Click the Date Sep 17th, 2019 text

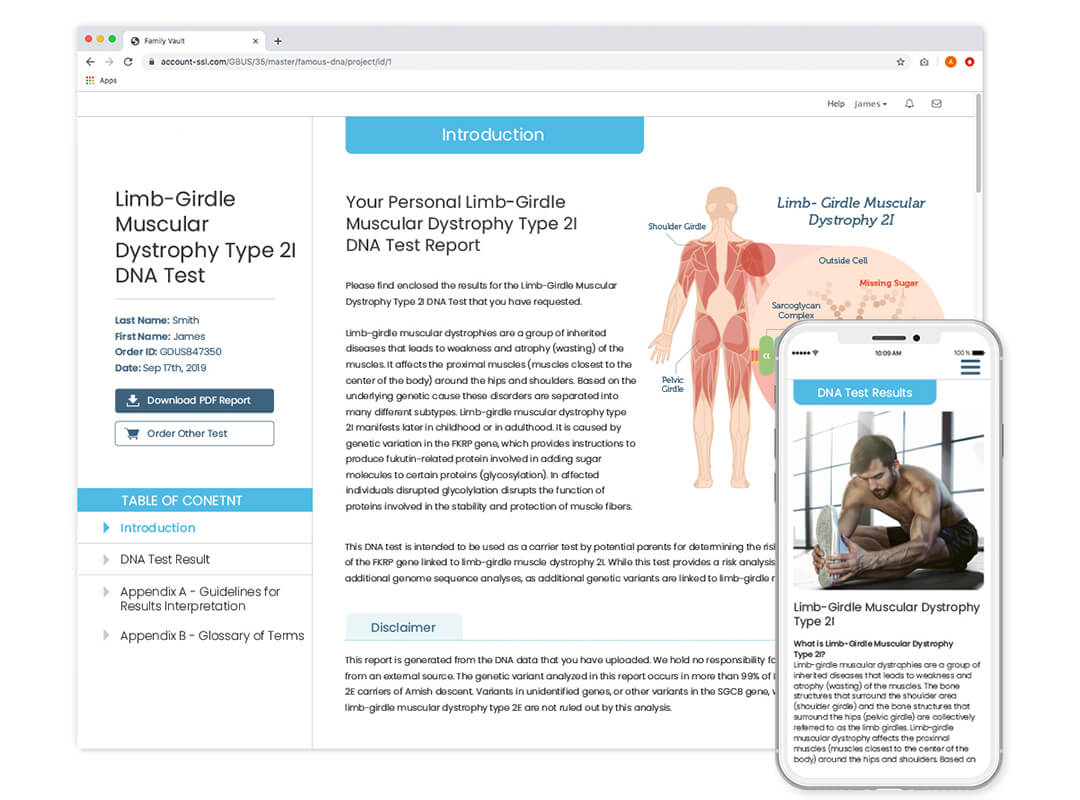(160, 368)
